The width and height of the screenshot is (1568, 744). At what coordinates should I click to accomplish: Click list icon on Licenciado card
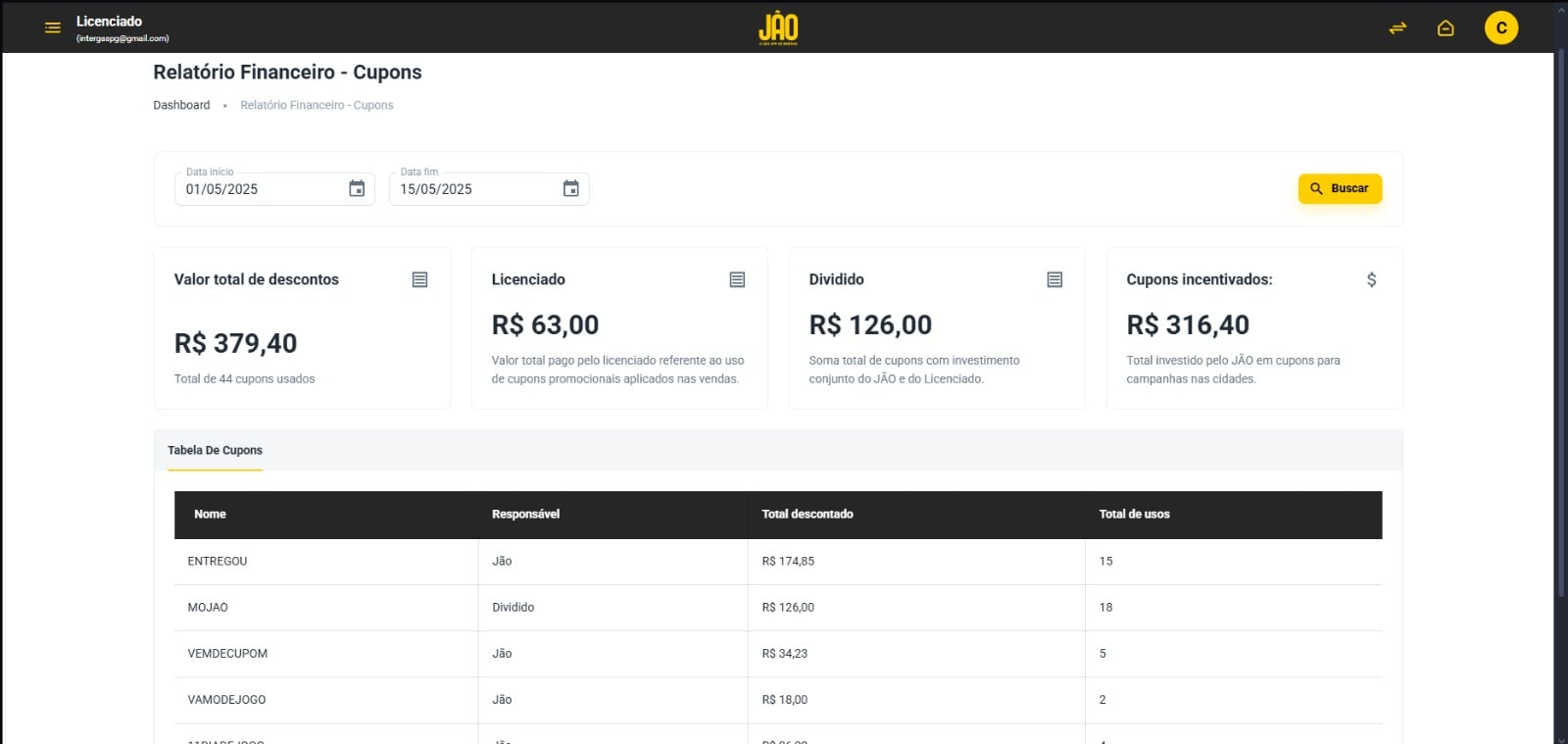click(x=737, y=279)
